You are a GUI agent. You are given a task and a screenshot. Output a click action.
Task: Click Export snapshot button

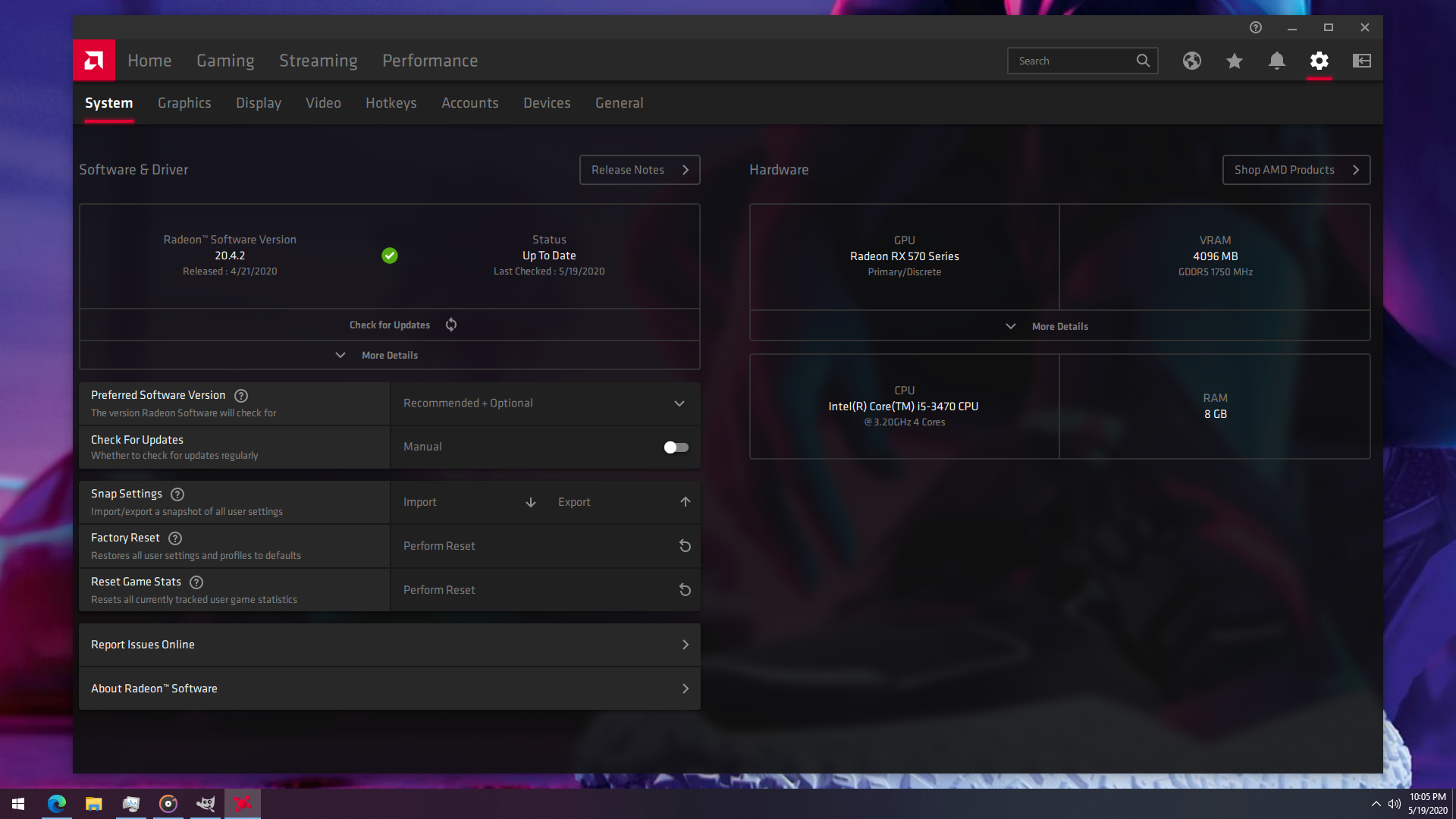(x=623, y=502)
